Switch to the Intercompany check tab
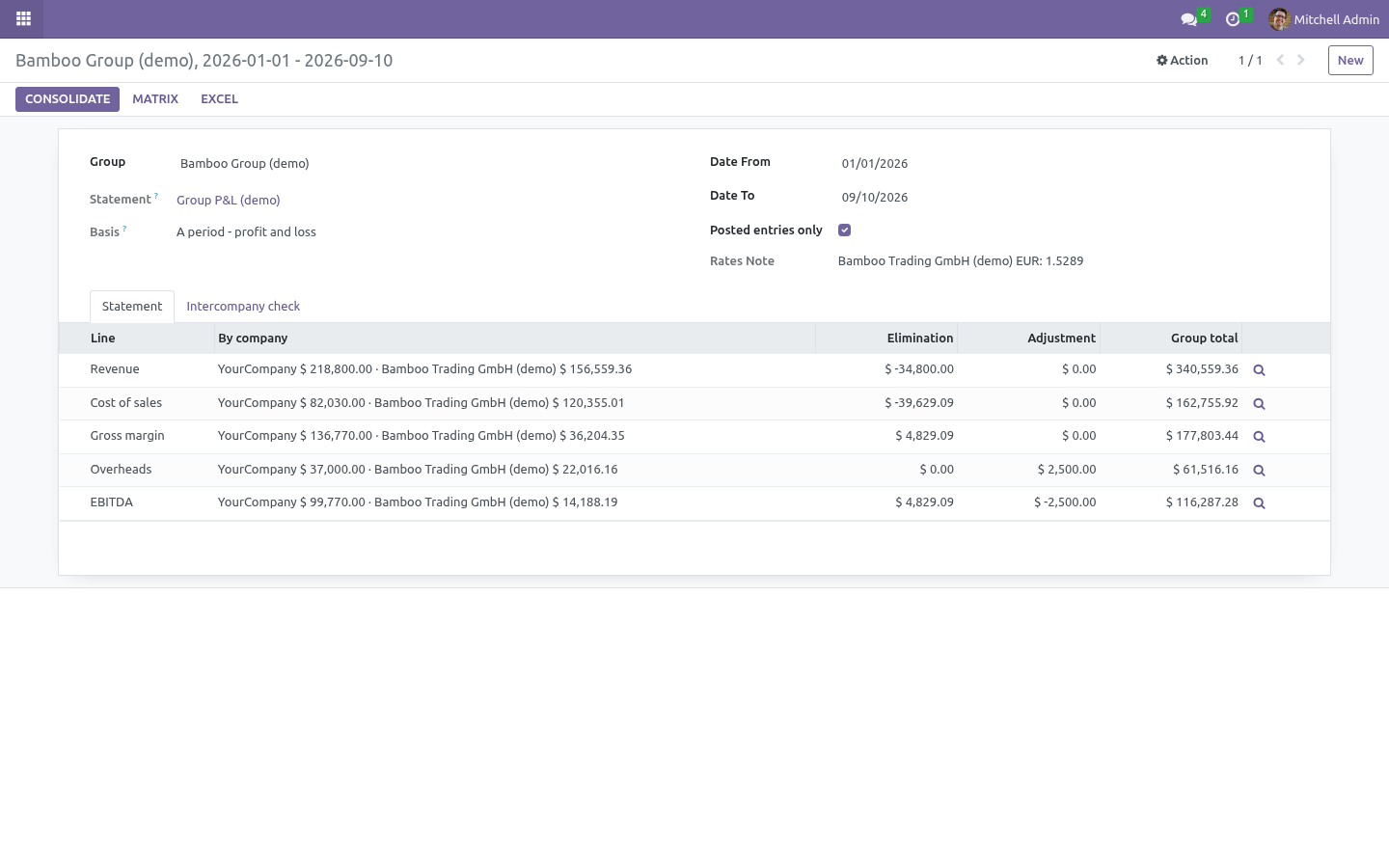Screen dimensions: 1389x868 coord(243,307)
